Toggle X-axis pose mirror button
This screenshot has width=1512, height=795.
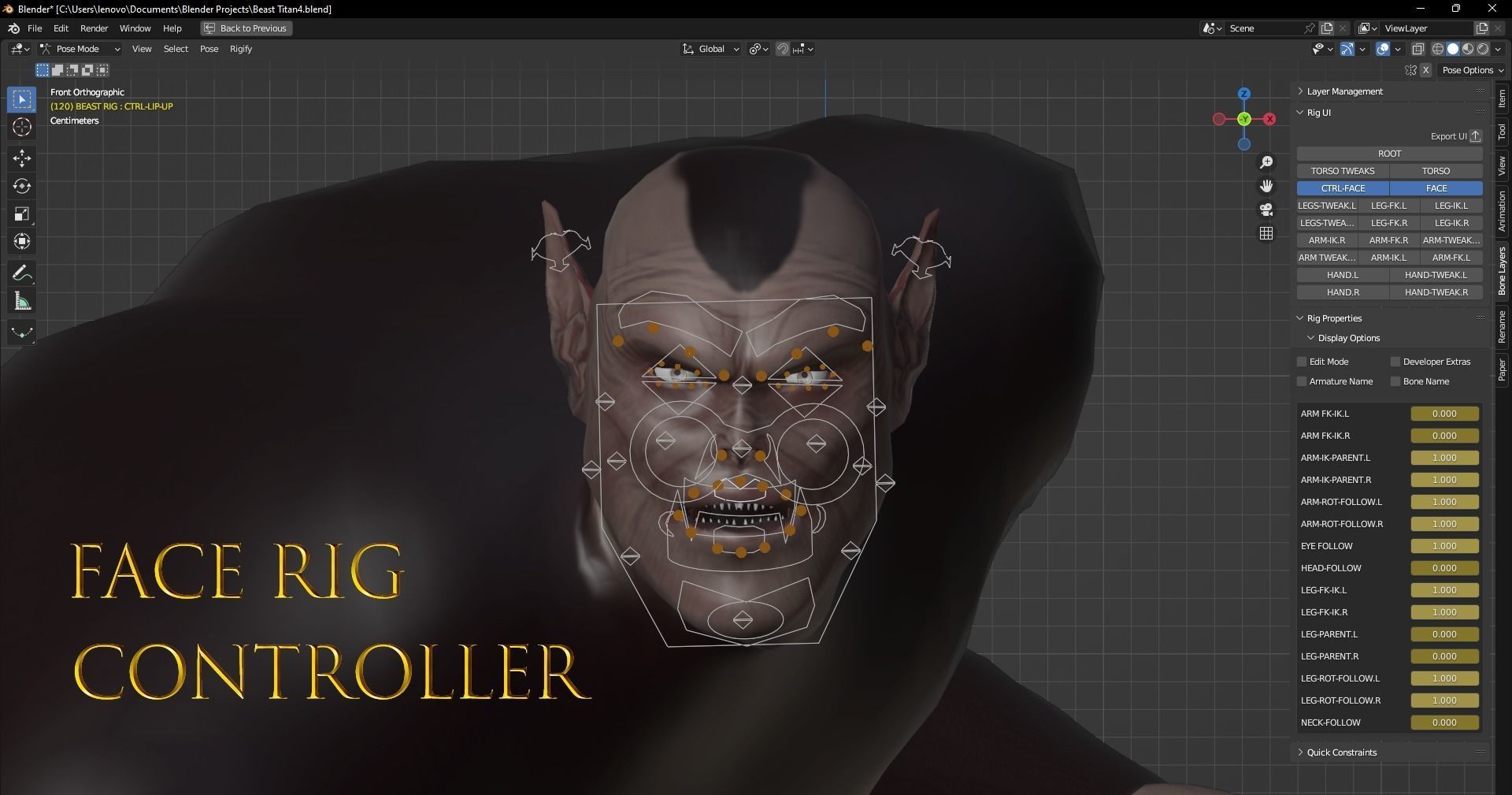1426,70
